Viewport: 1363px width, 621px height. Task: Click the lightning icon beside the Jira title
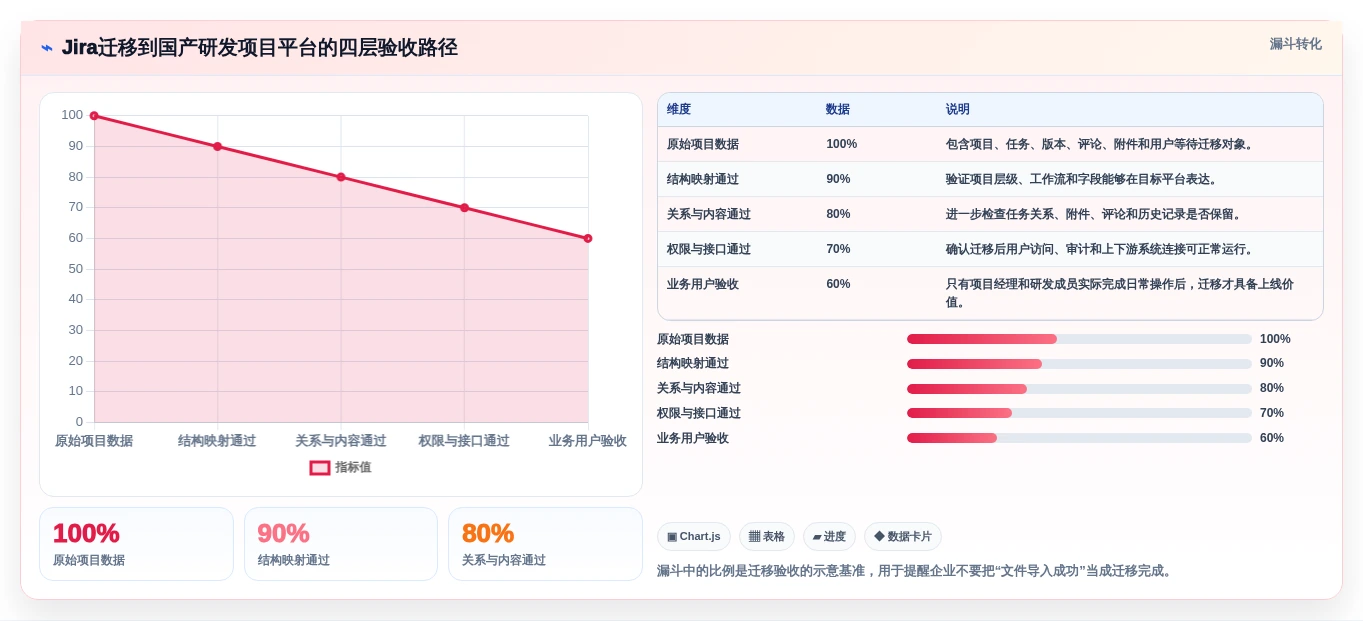[47, 48]
